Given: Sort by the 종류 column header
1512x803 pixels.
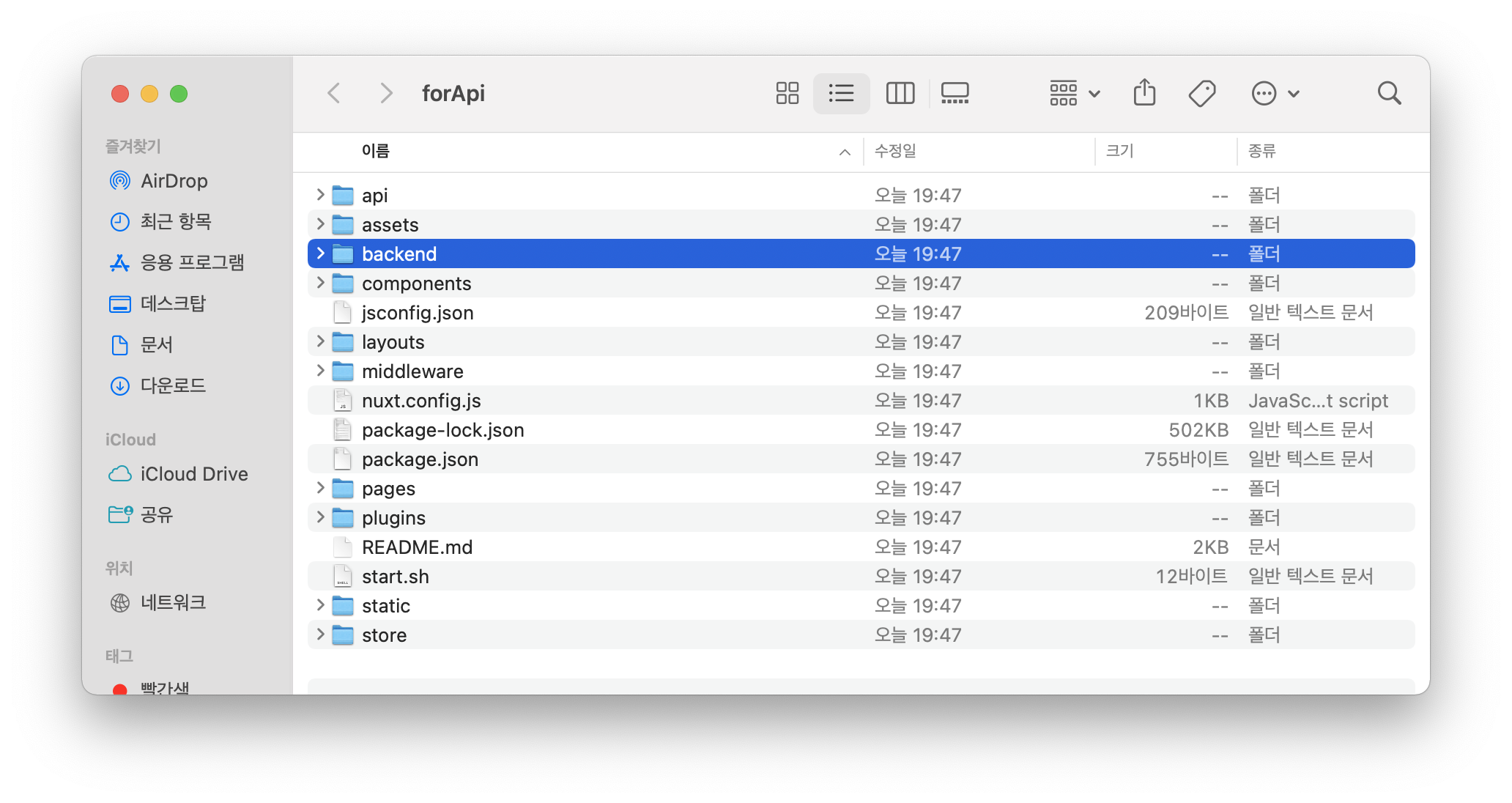Looking at the screenshot, I should (x=1261, y=151).
